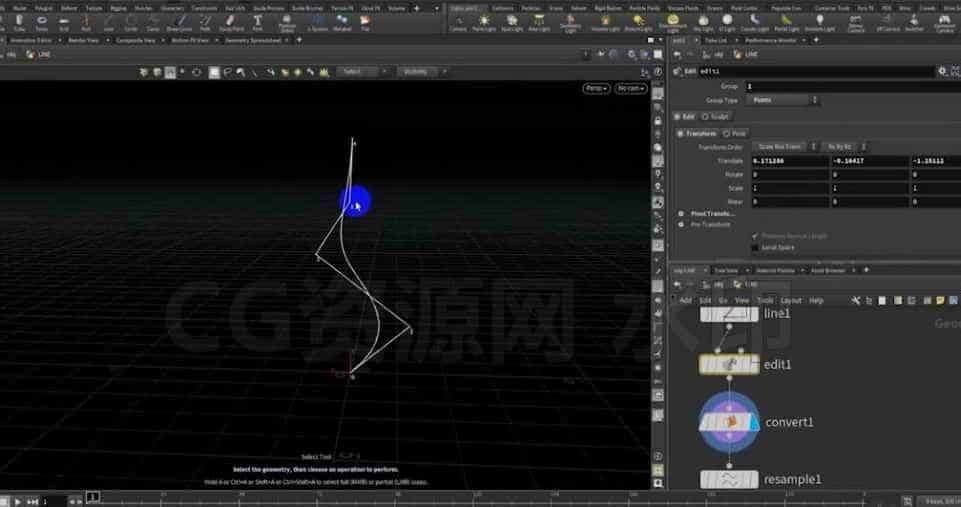Expand the Pre-Transform section
961x507 pixels.
(681, 225)
